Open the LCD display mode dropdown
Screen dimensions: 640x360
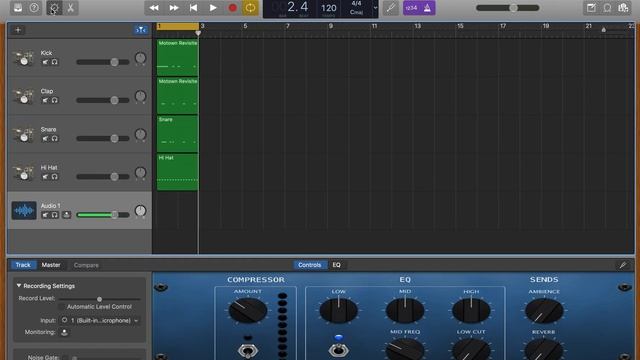375,8
